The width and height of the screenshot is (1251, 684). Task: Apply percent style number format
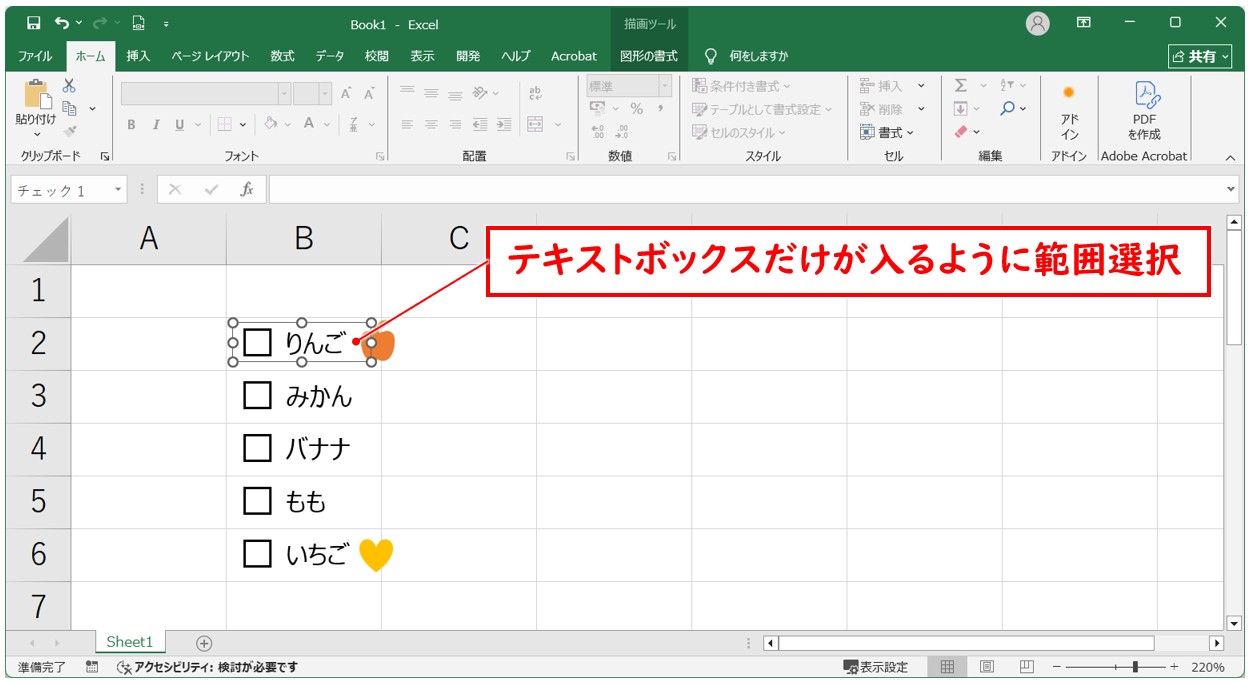pos(637,109)
